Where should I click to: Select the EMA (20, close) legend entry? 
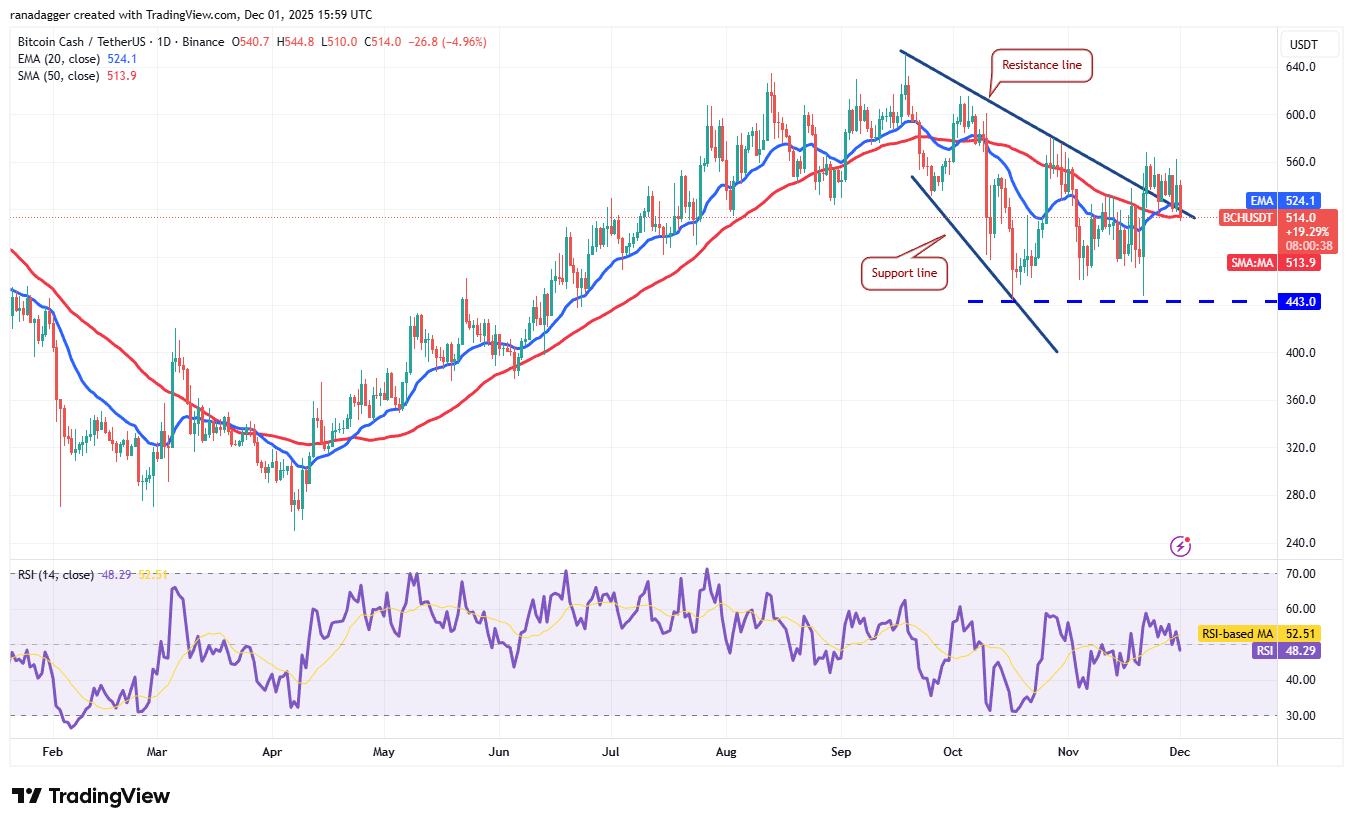(x=58, y=59)
